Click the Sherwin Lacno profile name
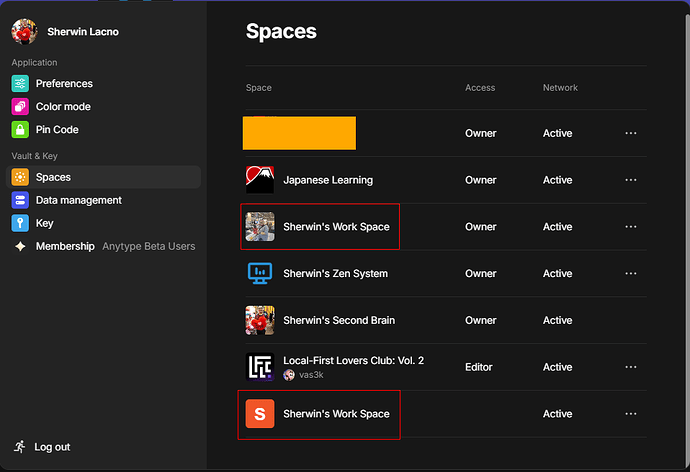 pyautogui.click(x=83, y=32)
